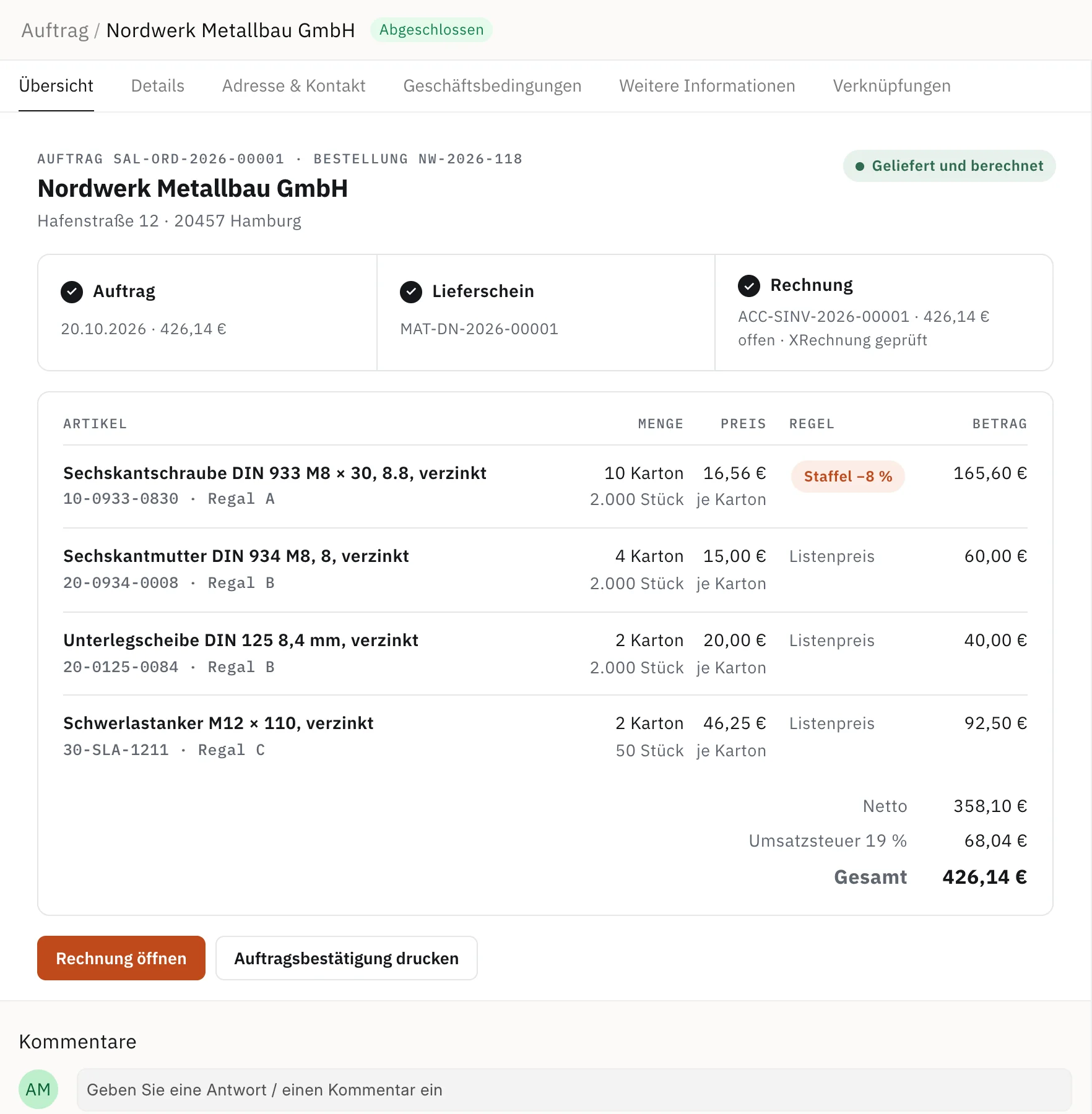Click the Unterlegscheibe DIN 125 article name
Image resolution: width=1092 pixels, height=1114 pixels.
pyautogui.click(x=241, y=640)
